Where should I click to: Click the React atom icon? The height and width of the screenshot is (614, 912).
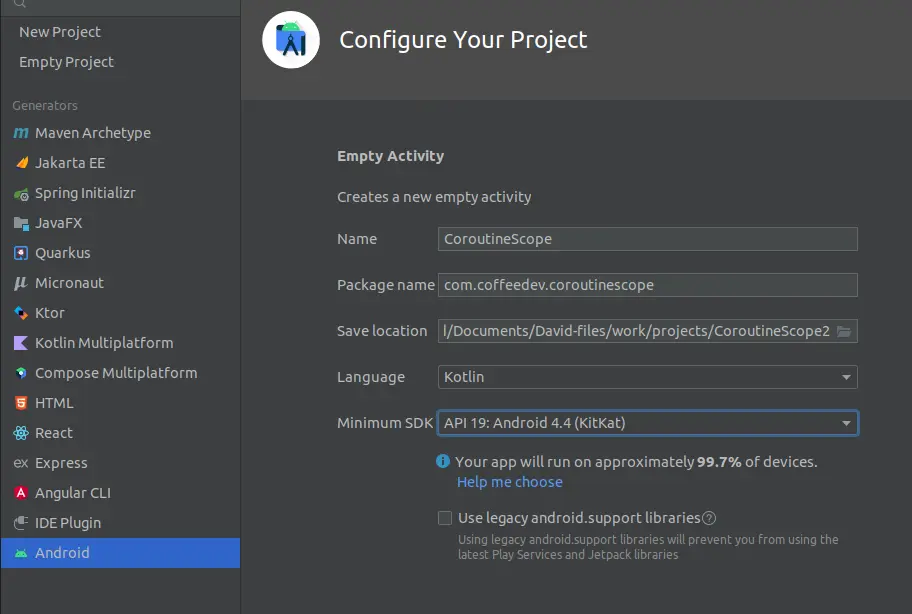[21, 433]
